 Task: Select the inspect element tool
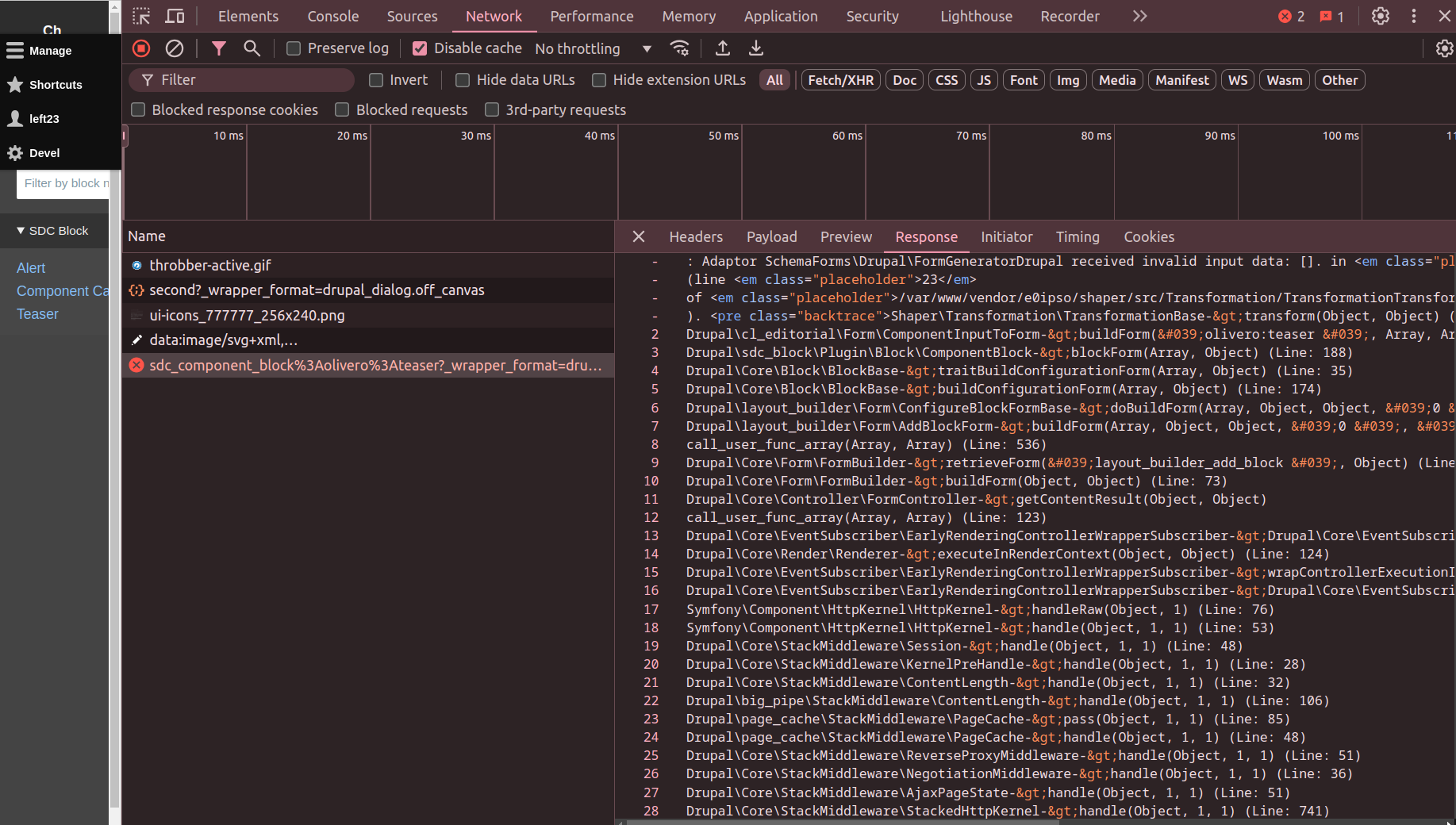141,16
